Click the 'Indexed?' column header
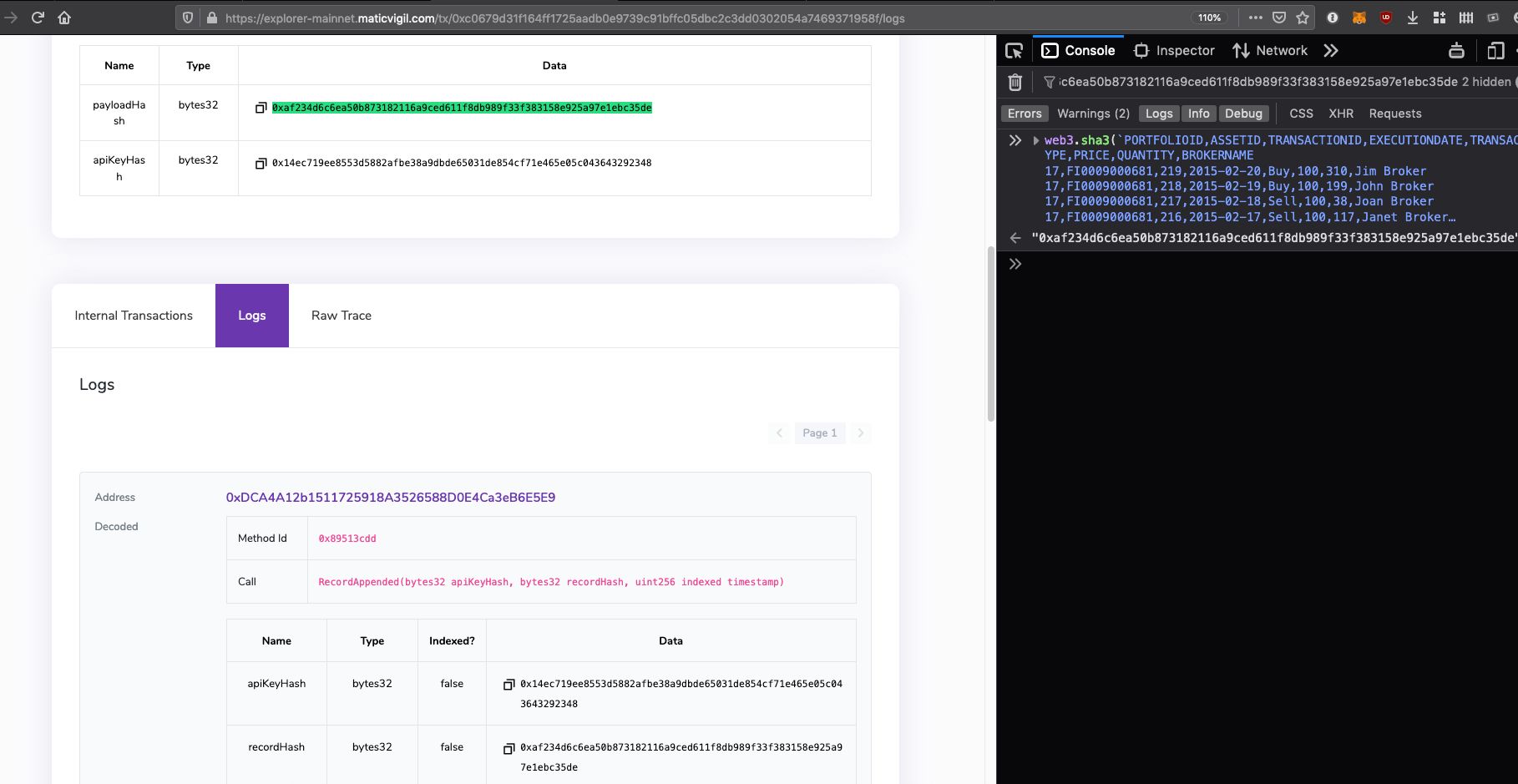This screenshot has height=784, width=1518. (x=452, y=641)
